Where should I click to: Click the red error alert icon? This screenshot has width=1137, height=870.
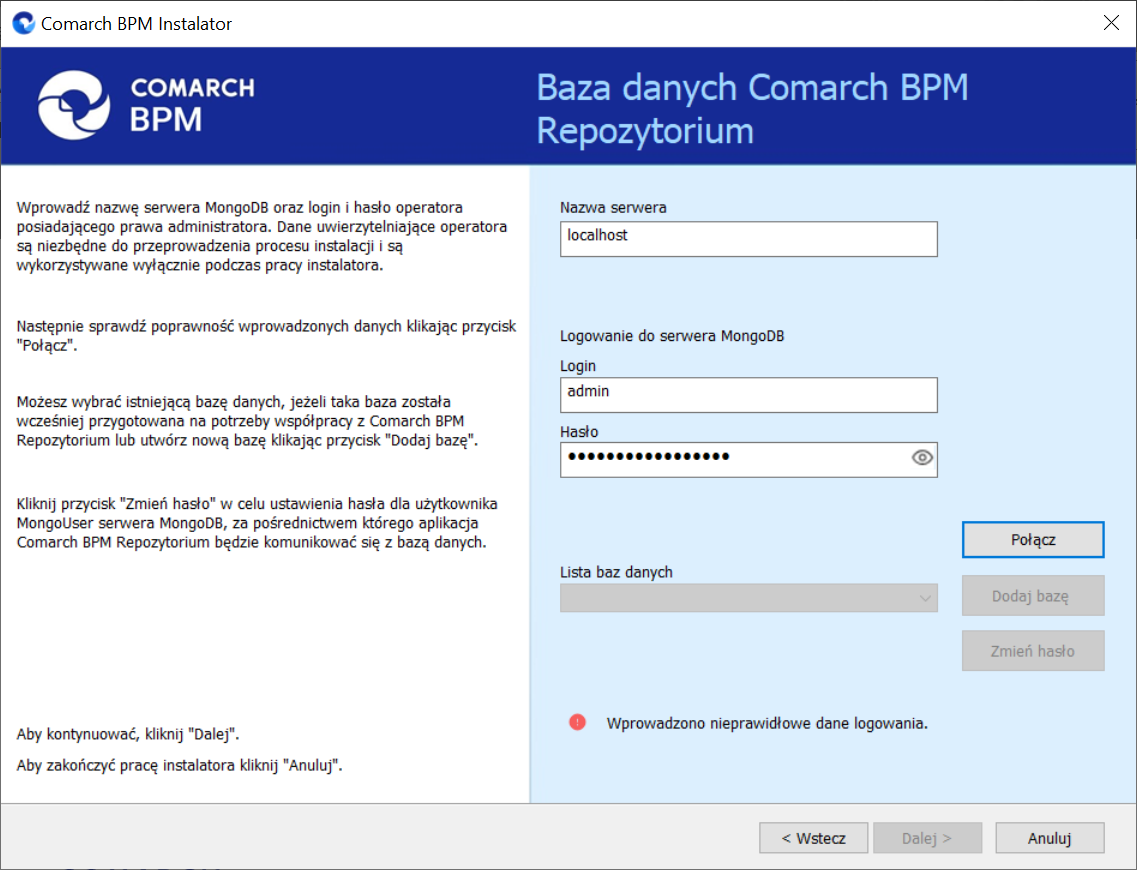point(577,722)
